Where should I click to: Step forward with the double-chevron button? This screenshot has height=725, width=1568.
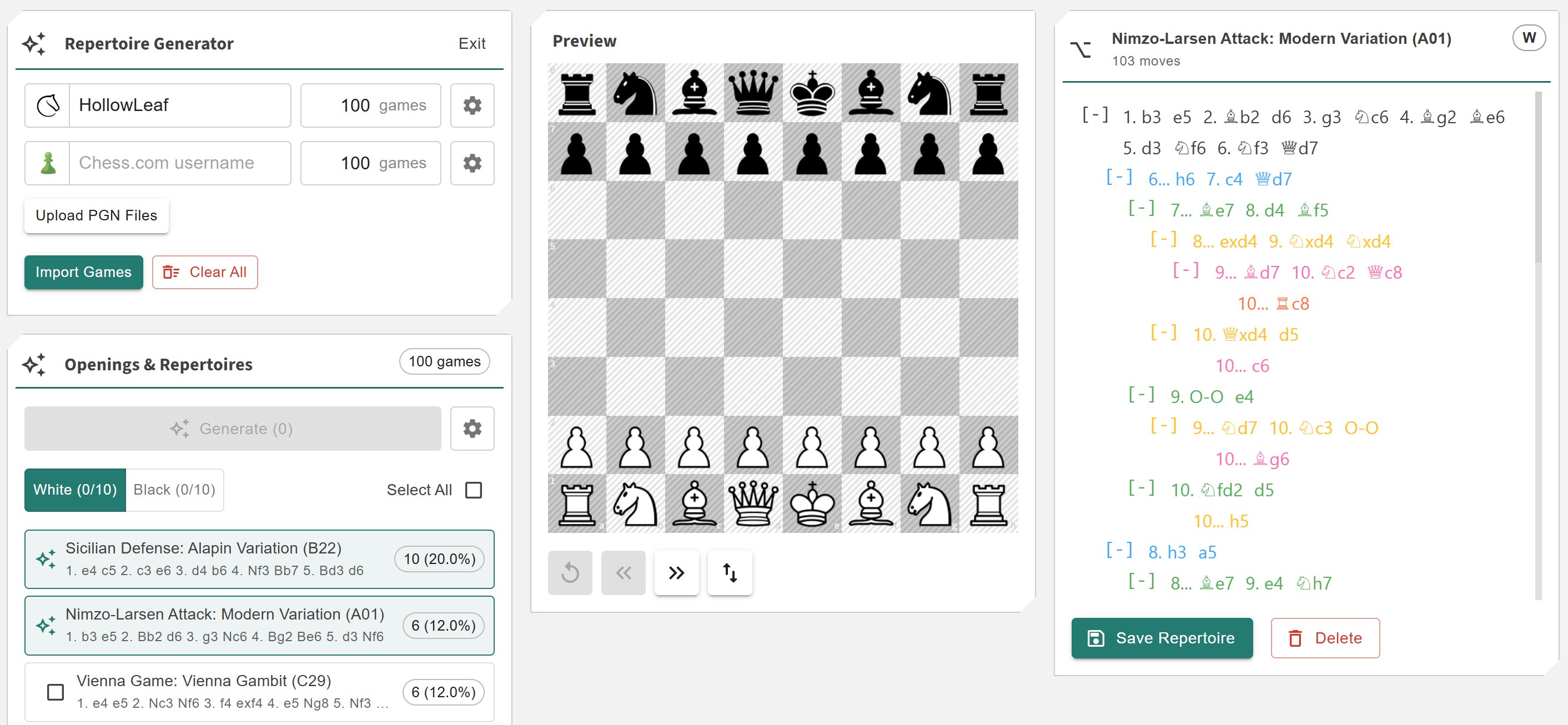coord(676,573)
